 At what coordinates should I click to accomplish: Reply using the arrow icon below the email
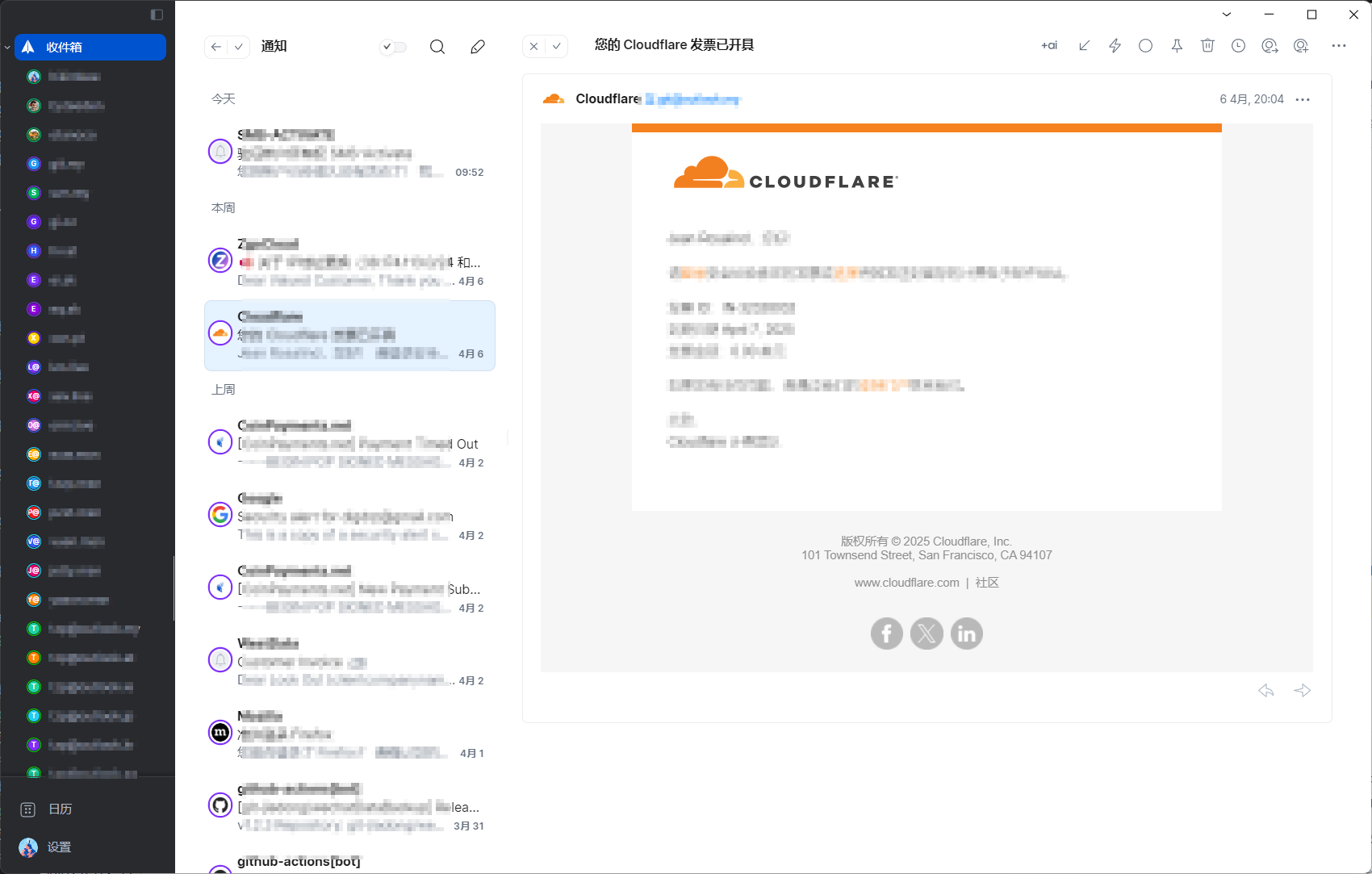tap(1265, 691)
